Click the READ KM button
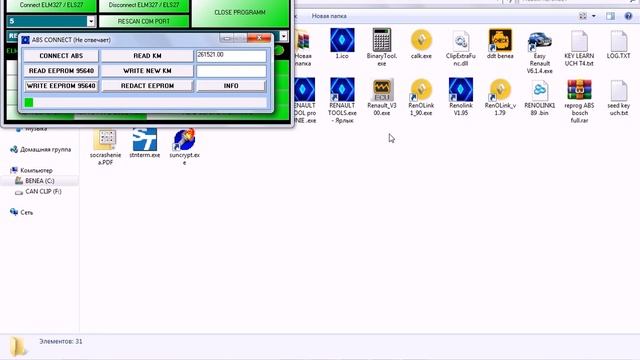 [147, 56]
